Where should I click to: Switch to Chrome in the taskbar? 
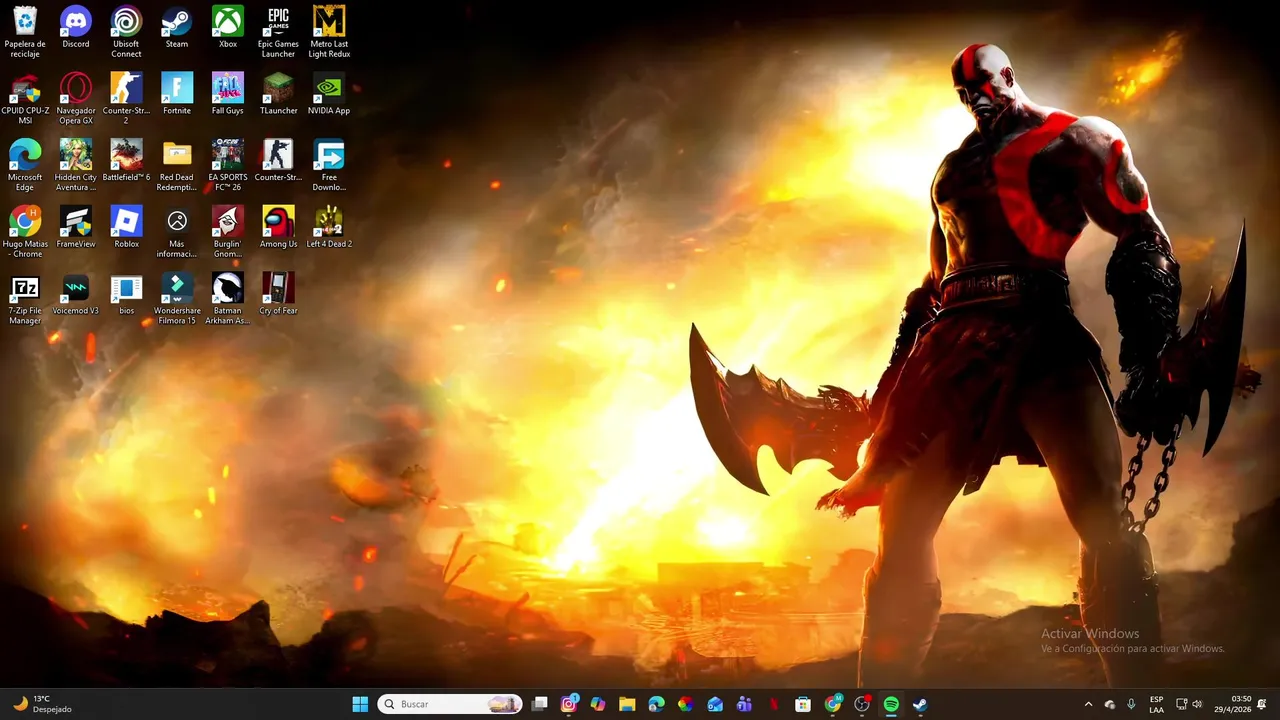pyautogui.click(x=832, y=704)
